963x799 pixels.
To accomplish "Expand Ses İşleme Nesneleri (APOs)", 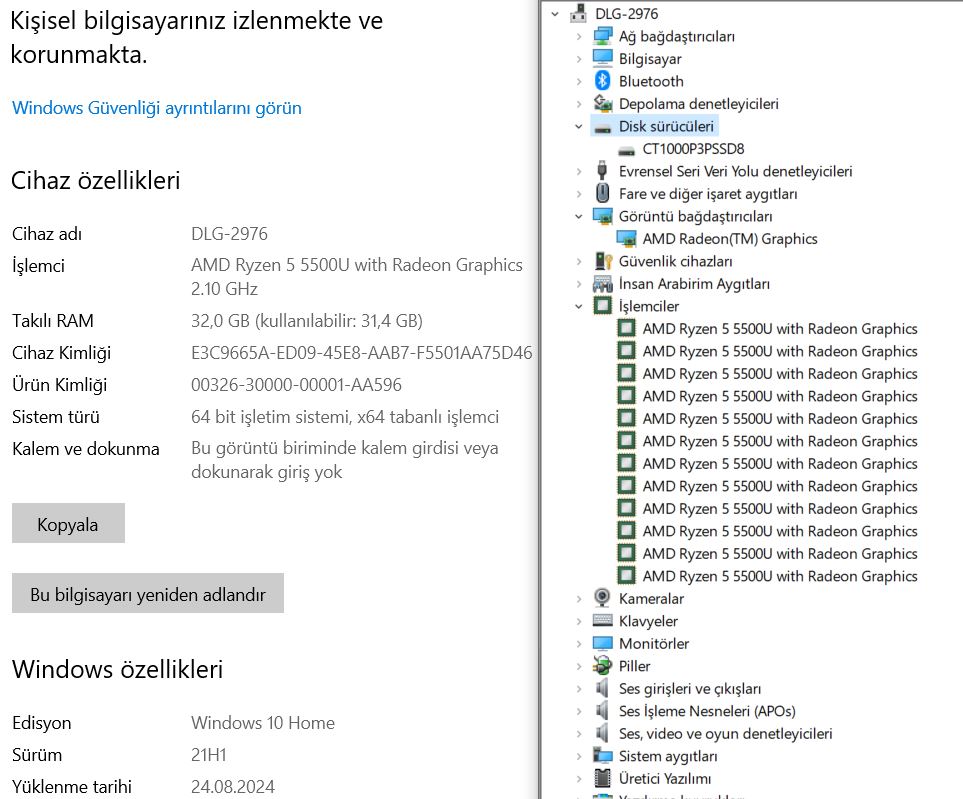I will [x=579, y=711].
